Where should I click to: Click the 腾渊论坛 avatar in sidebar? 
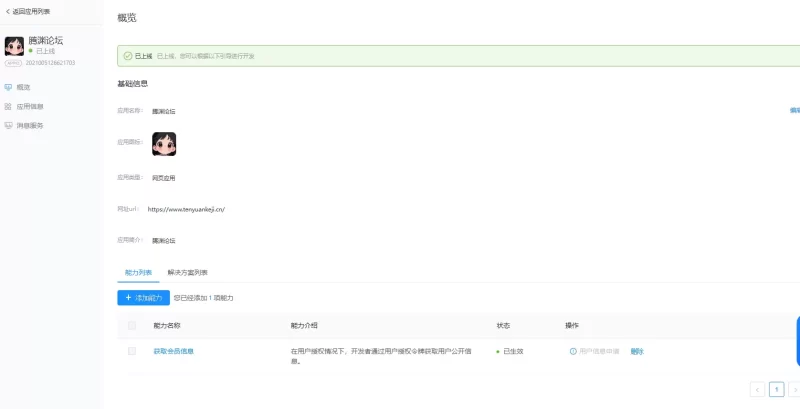click(x=14, y=46)
